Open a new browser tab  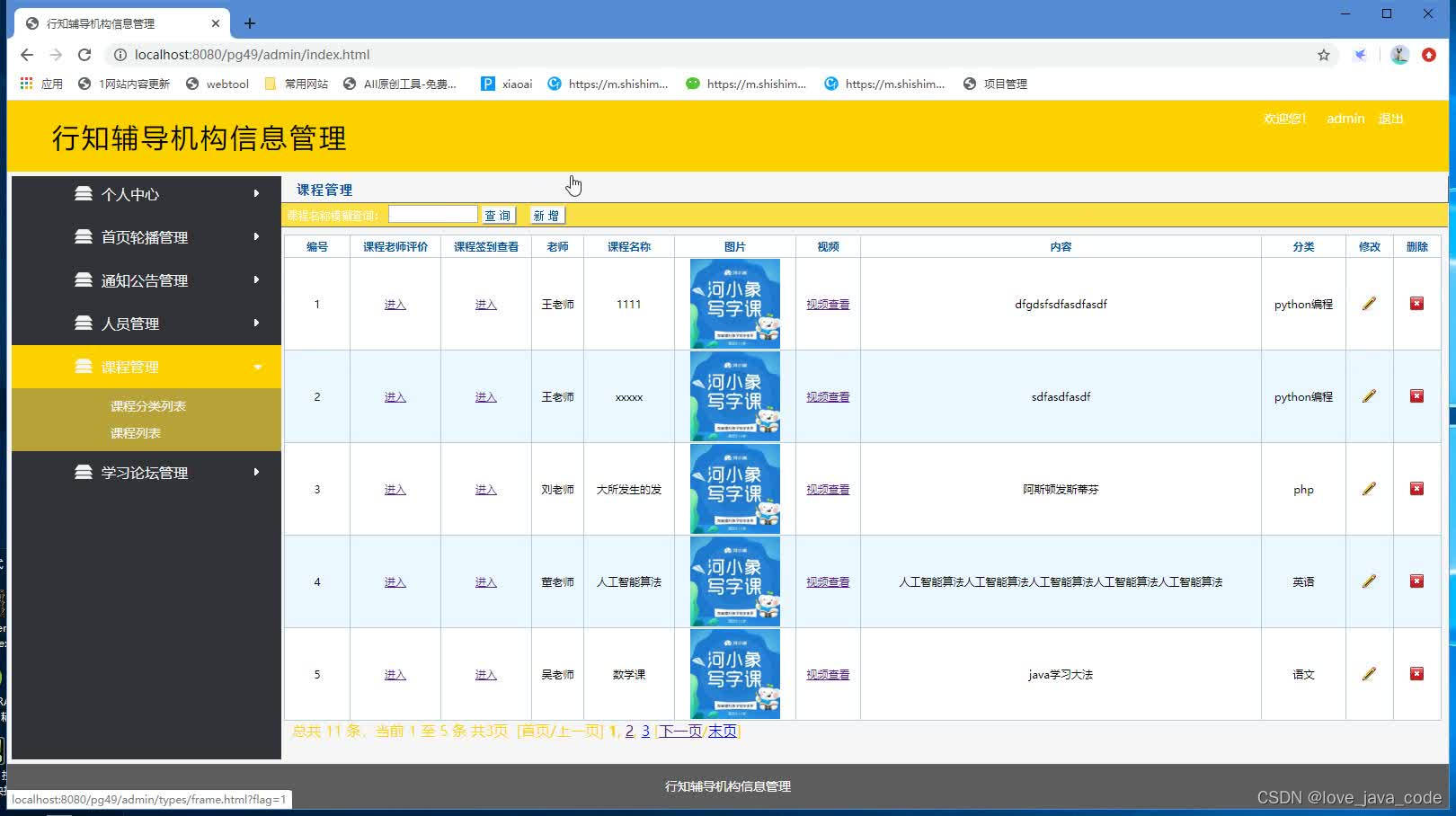point(250,23)
